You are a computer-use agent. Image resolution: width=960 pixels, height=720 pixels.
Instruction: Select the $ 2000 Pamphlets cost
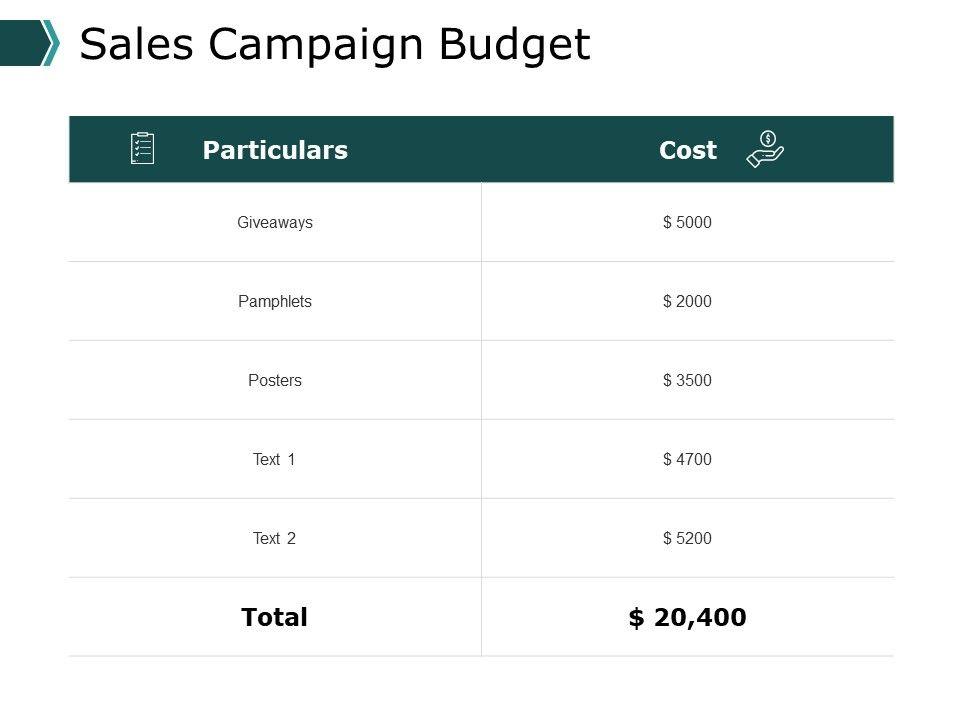click(687, 301)
